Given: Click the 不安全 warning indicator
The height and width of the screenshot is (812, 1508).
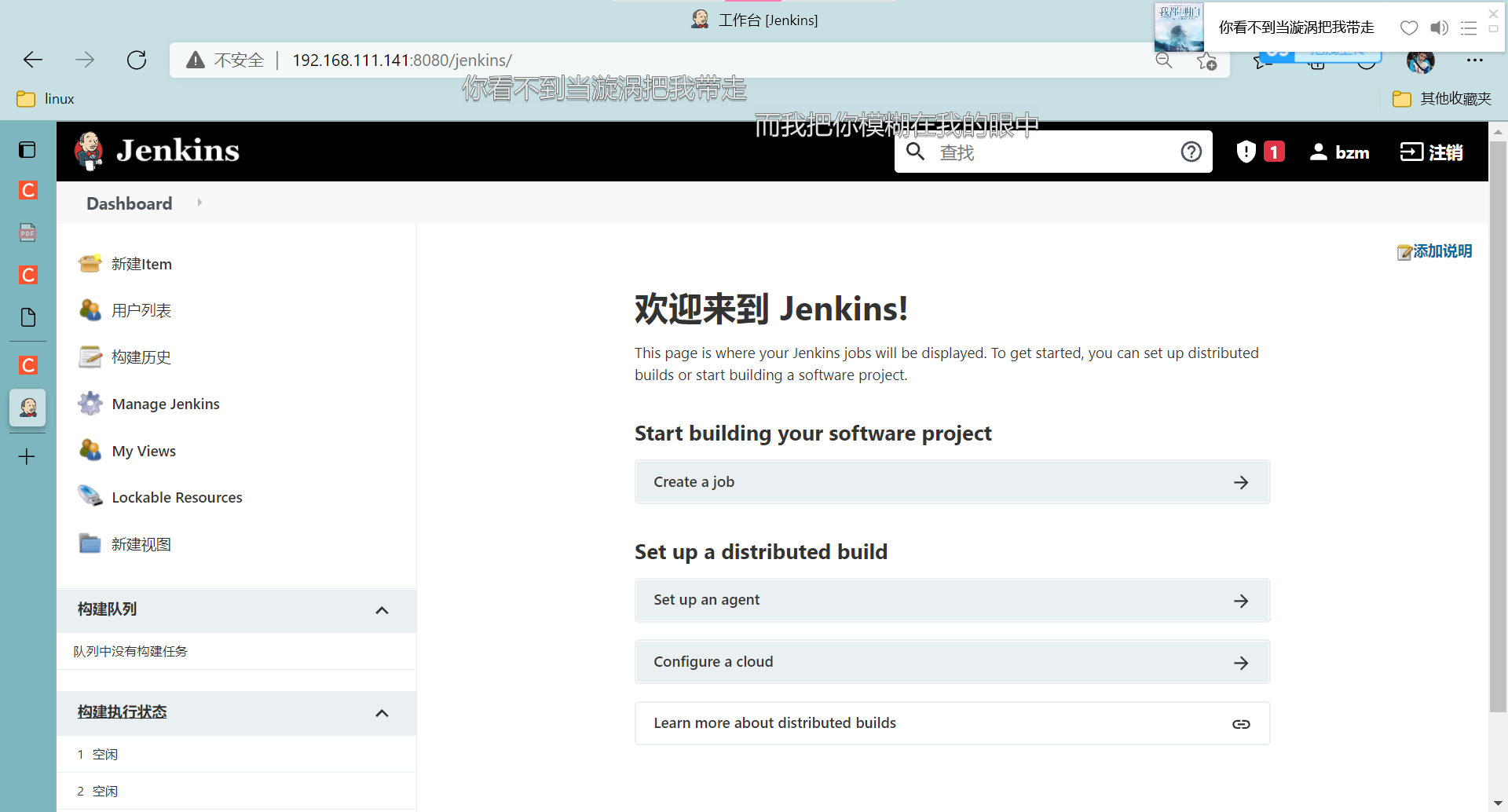Looking at the screenshot, I should (225, 60).
